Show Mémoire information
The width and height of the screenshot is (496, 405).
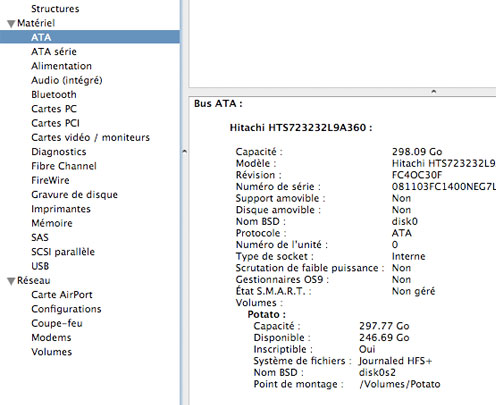point(52,223)
